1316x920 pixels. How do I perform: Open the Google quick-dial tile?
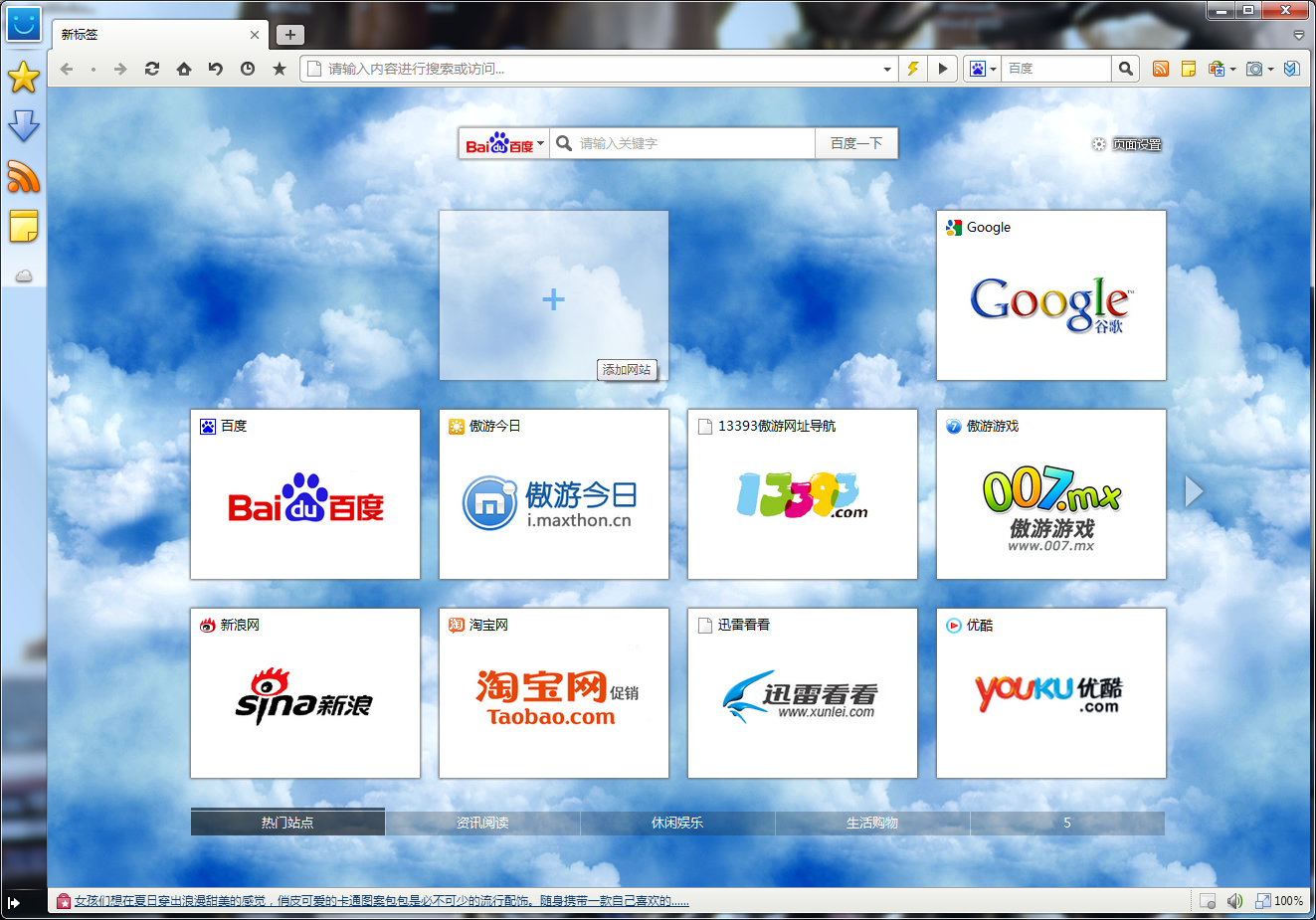(x=1051, y=295)
